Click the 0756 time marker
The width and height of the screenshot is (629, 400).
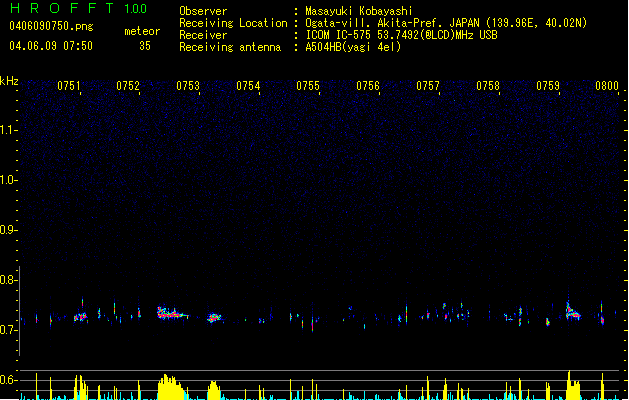tap(368, 86)
